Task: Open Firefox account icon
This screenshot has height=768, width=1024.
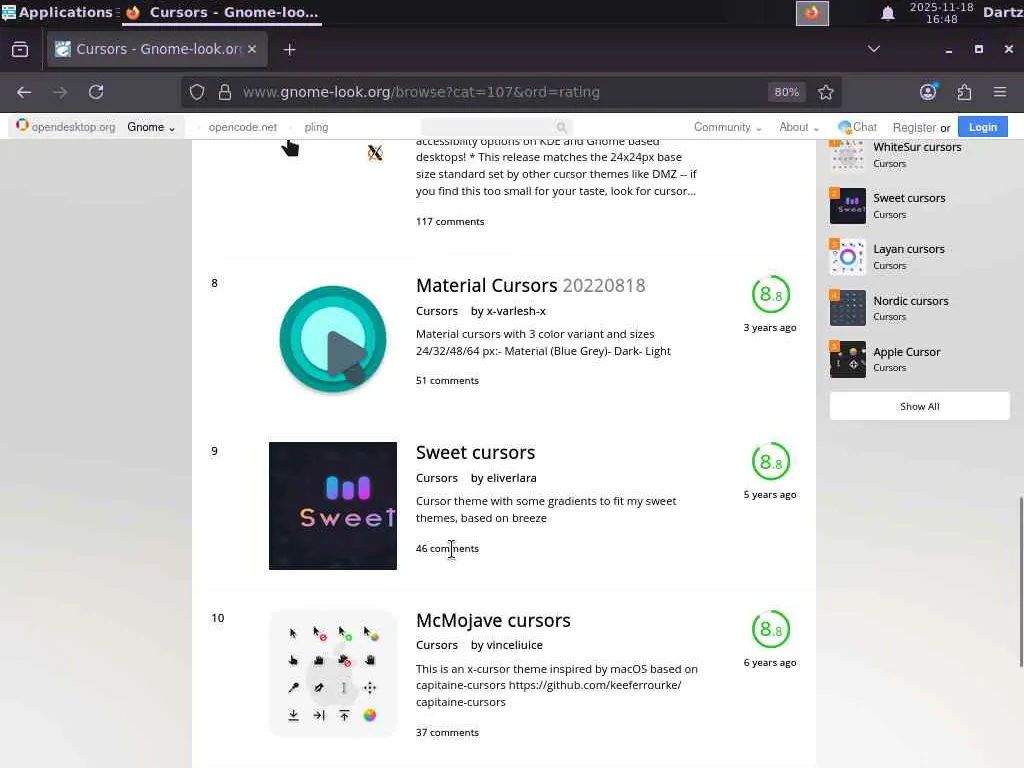Action: pos(928,92)
